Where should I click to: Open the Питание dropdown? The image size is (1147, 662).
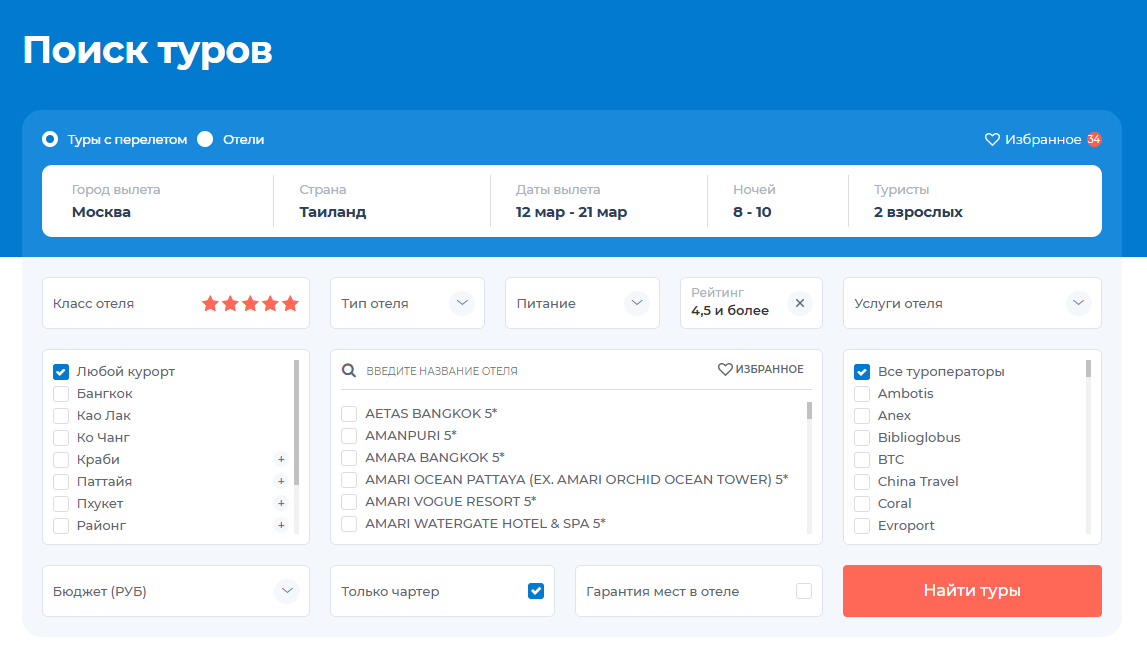pos(637,302)
